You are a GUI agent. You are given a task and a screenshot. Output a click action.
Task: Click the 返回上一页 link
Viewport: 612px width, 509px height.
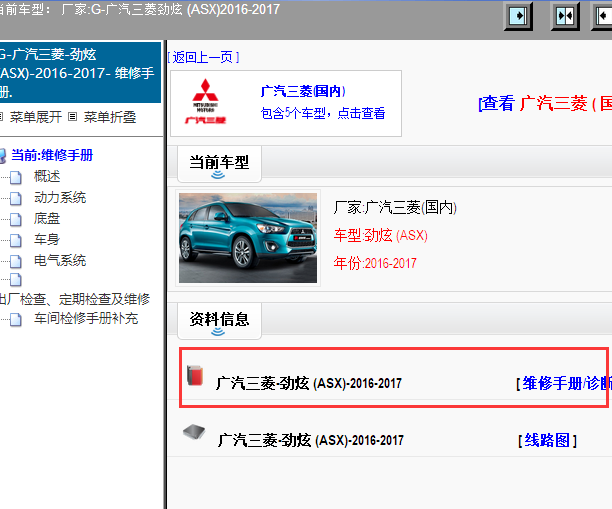click(x=203, y=57)
